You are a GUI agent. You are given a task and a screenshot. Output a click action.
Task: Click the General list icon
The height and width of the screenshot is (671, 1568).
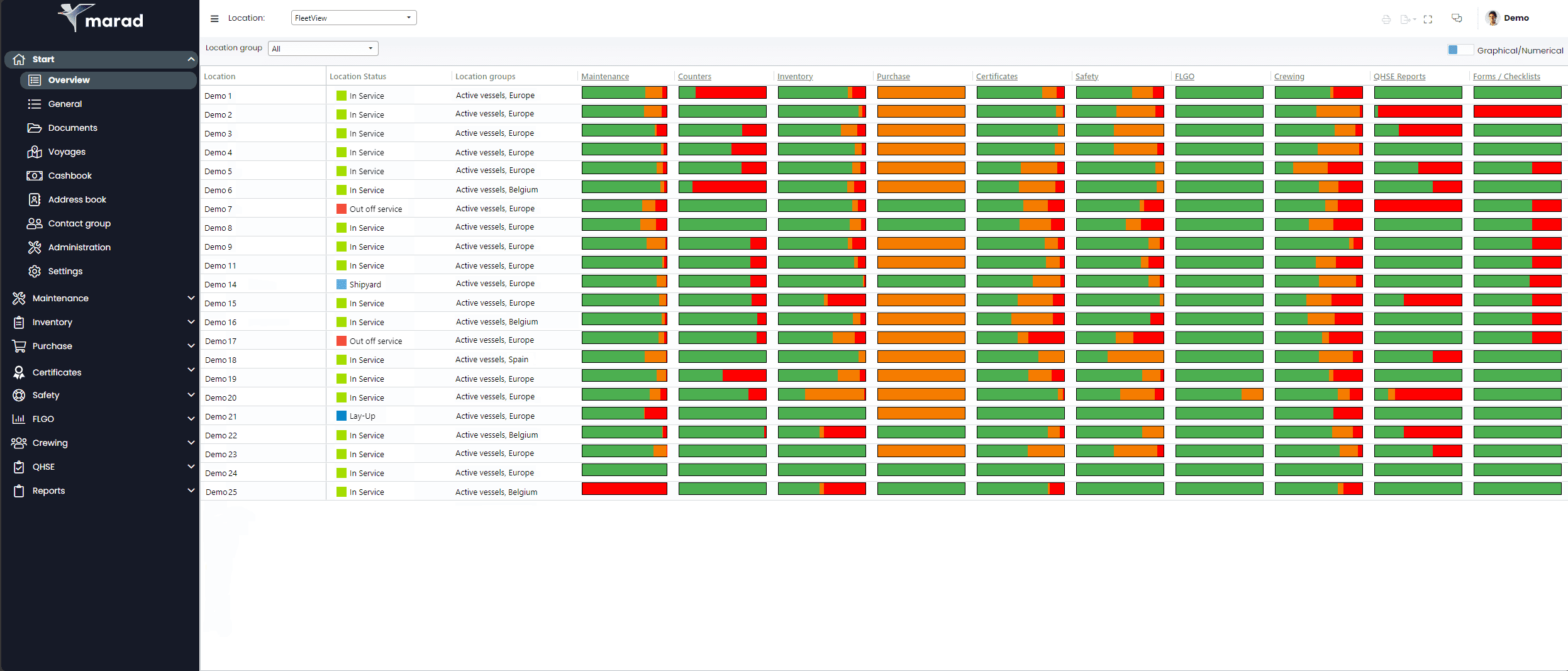tap(35, 104)
